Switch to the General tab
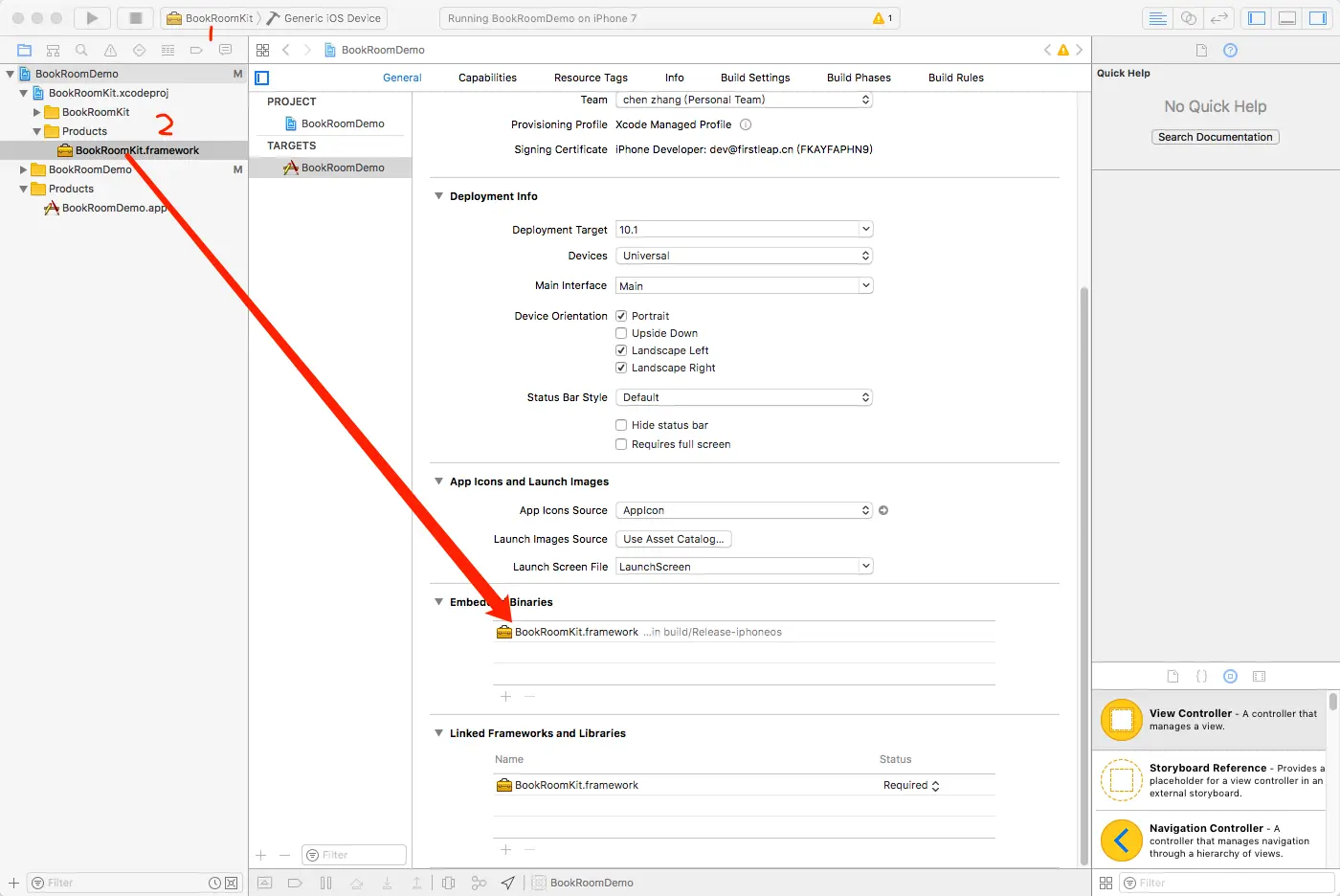1340x896 pixels. (402, 78)
